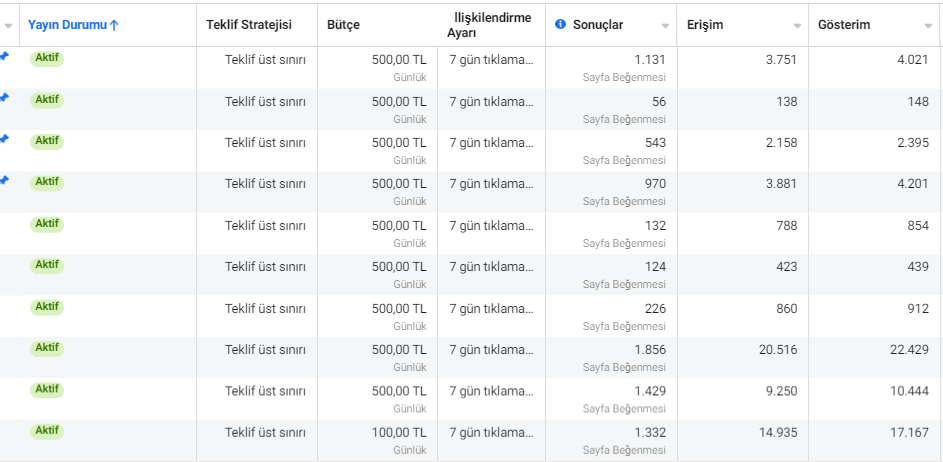943x462 pixels.
Task: Click Aktif badge in the 100,00 TL row
Action: pos(47,431)
